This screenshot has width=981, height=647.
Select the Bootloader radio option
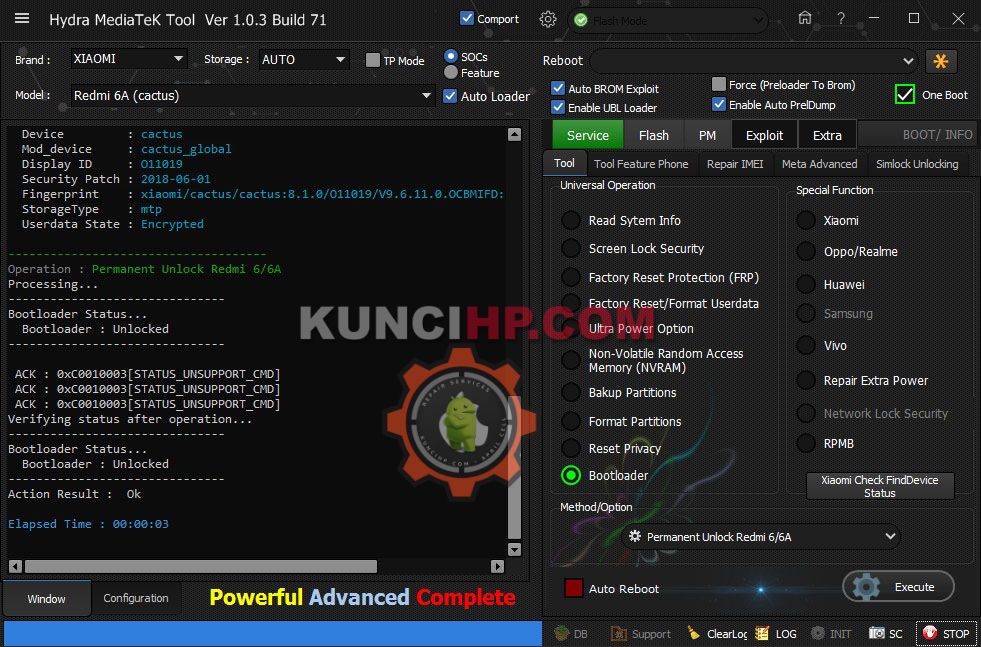[x=571, y=476]
